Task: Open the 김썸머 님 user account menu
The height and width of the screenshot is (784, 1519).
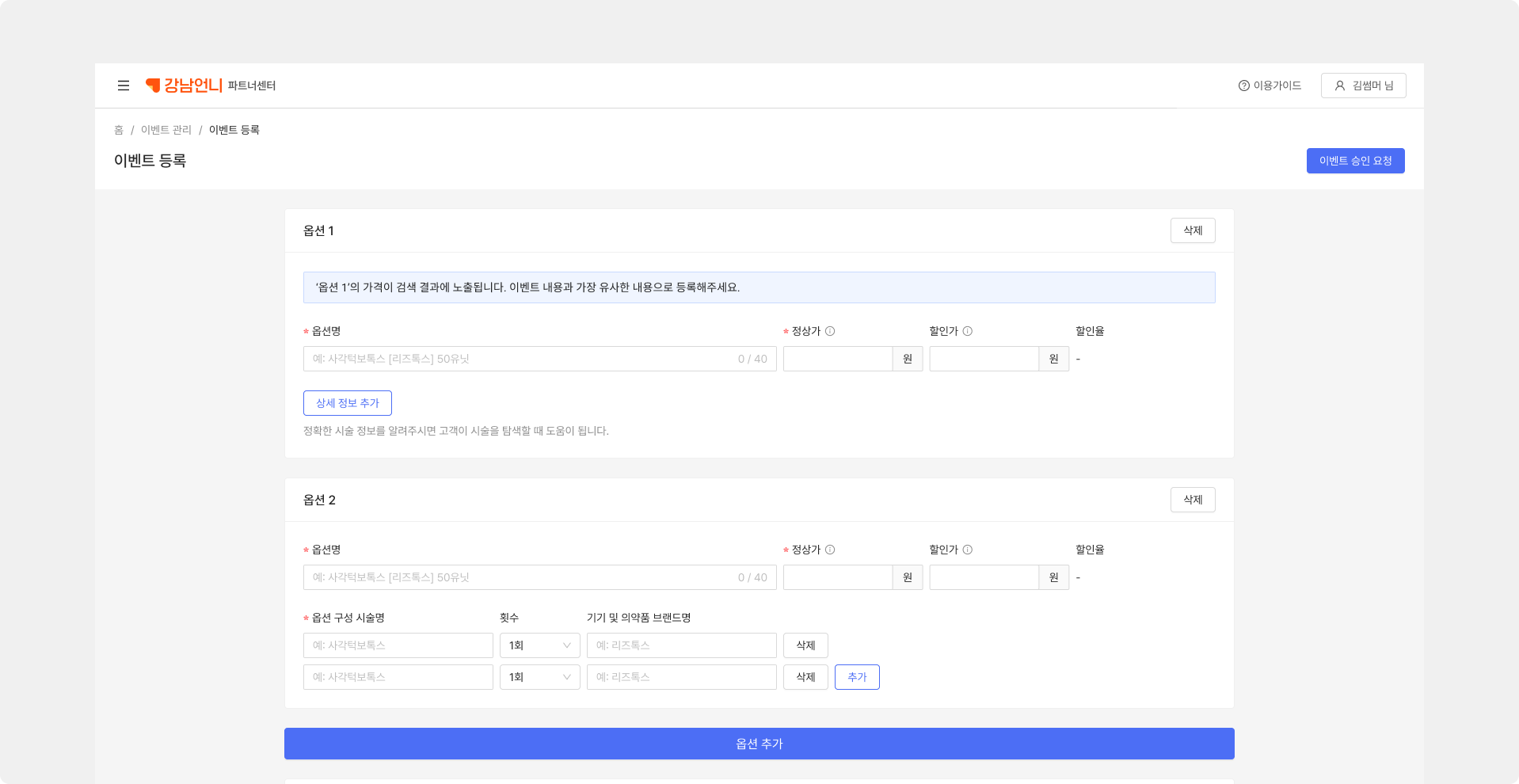Action: 1363,86
